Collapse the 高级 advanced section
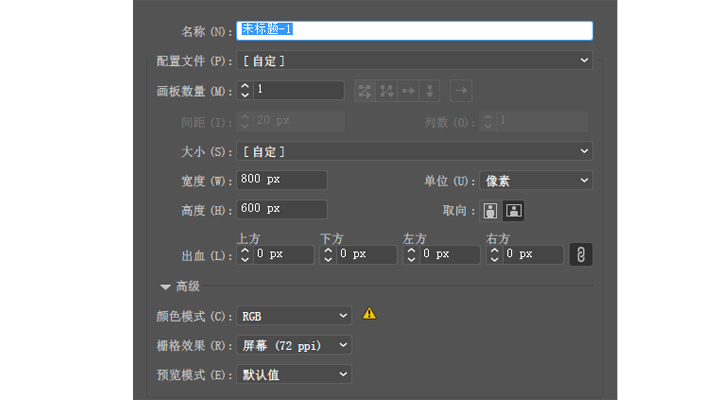 tap(165, 287)
